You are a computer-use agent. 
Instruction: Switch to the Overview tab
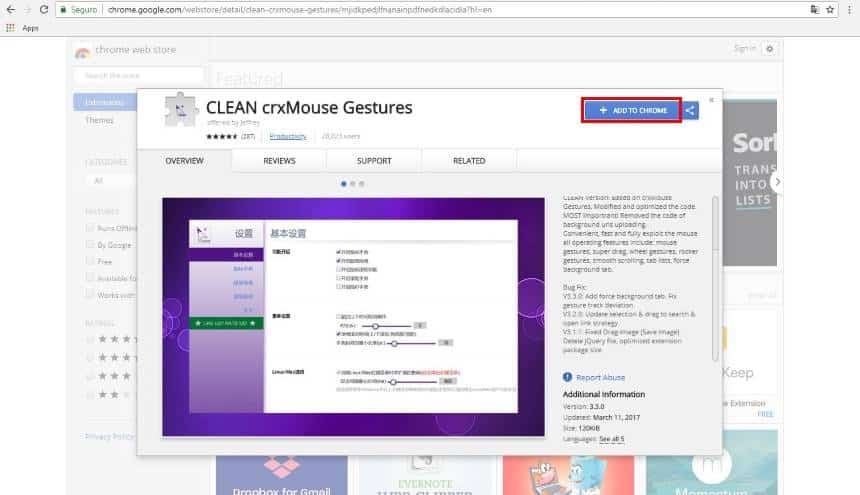[x=184, y=161]
